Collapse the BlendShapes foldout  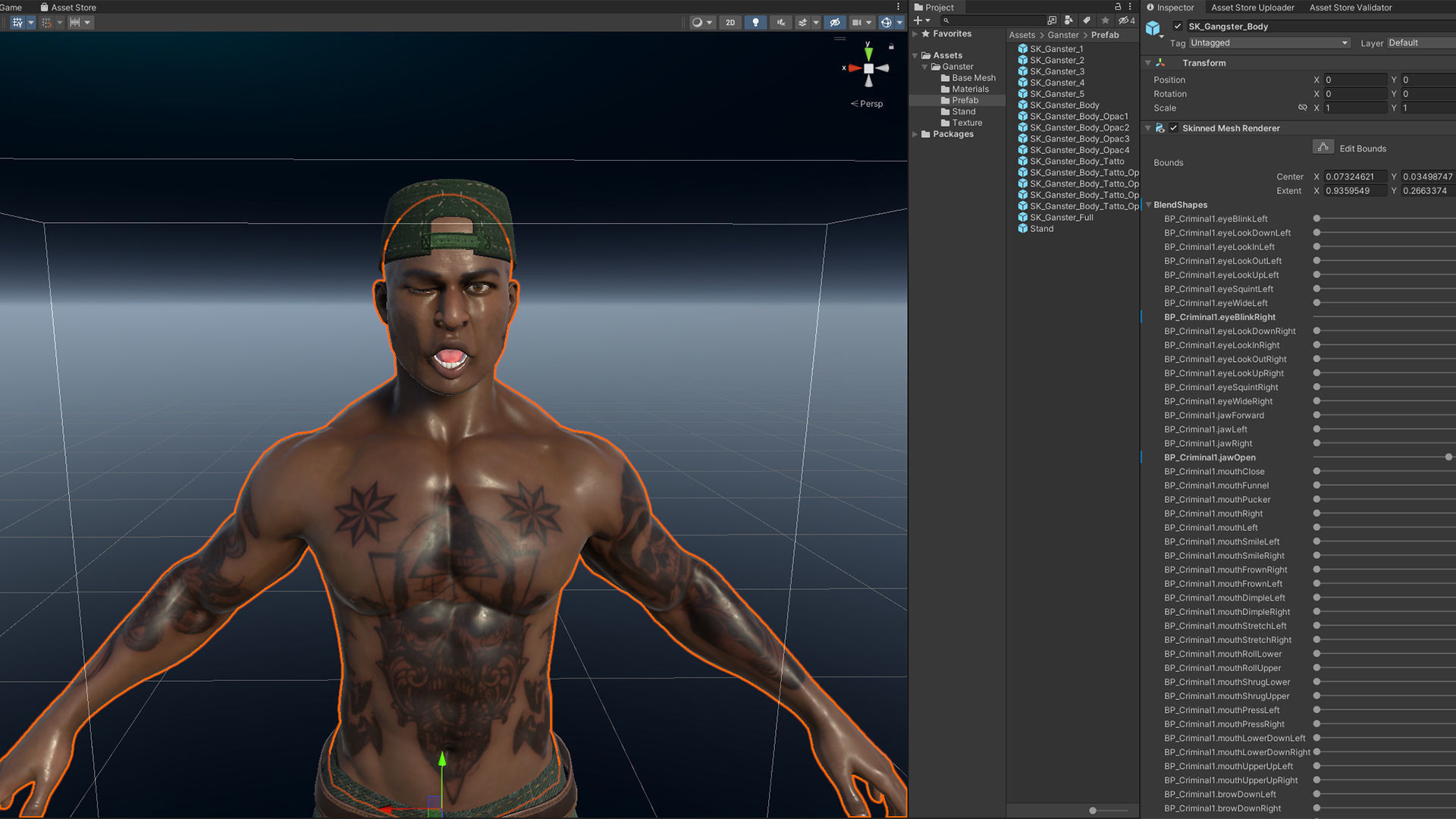1148,205
